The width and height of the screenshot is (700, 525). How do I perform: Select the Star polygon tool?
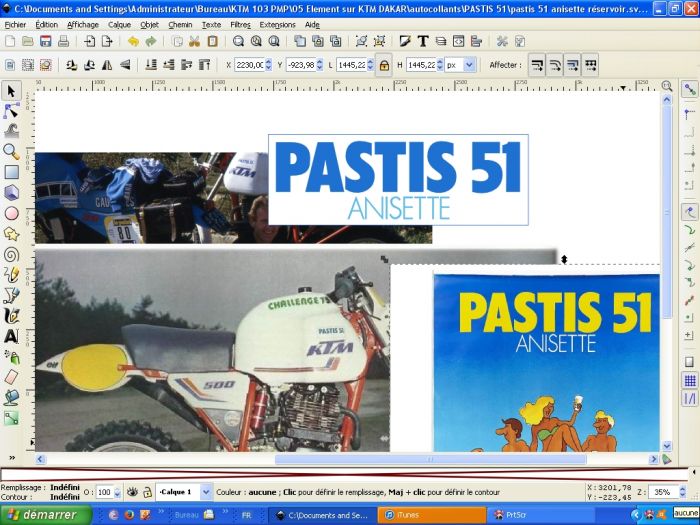(11, 233)
